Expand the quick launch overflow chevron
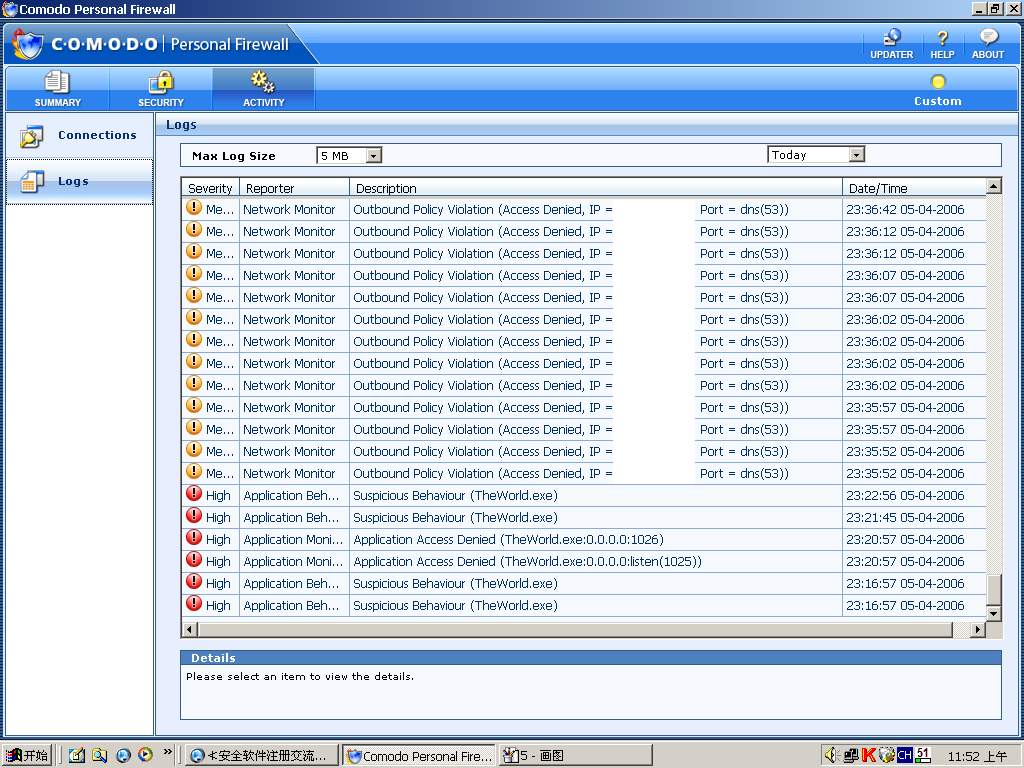This screenshot has width=1024, height=768. 168,752
